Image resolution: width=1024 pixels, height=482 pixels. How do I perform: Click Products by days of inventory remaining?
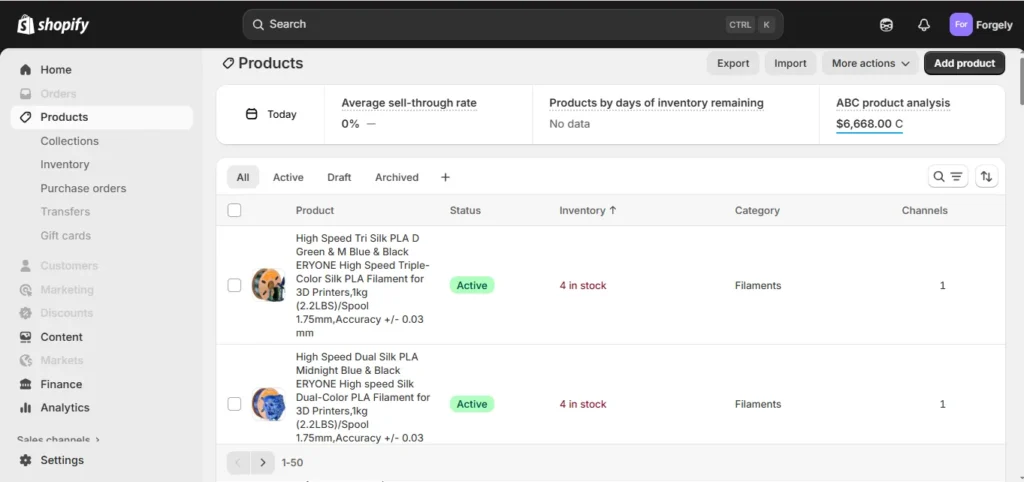tap(656, 103)
